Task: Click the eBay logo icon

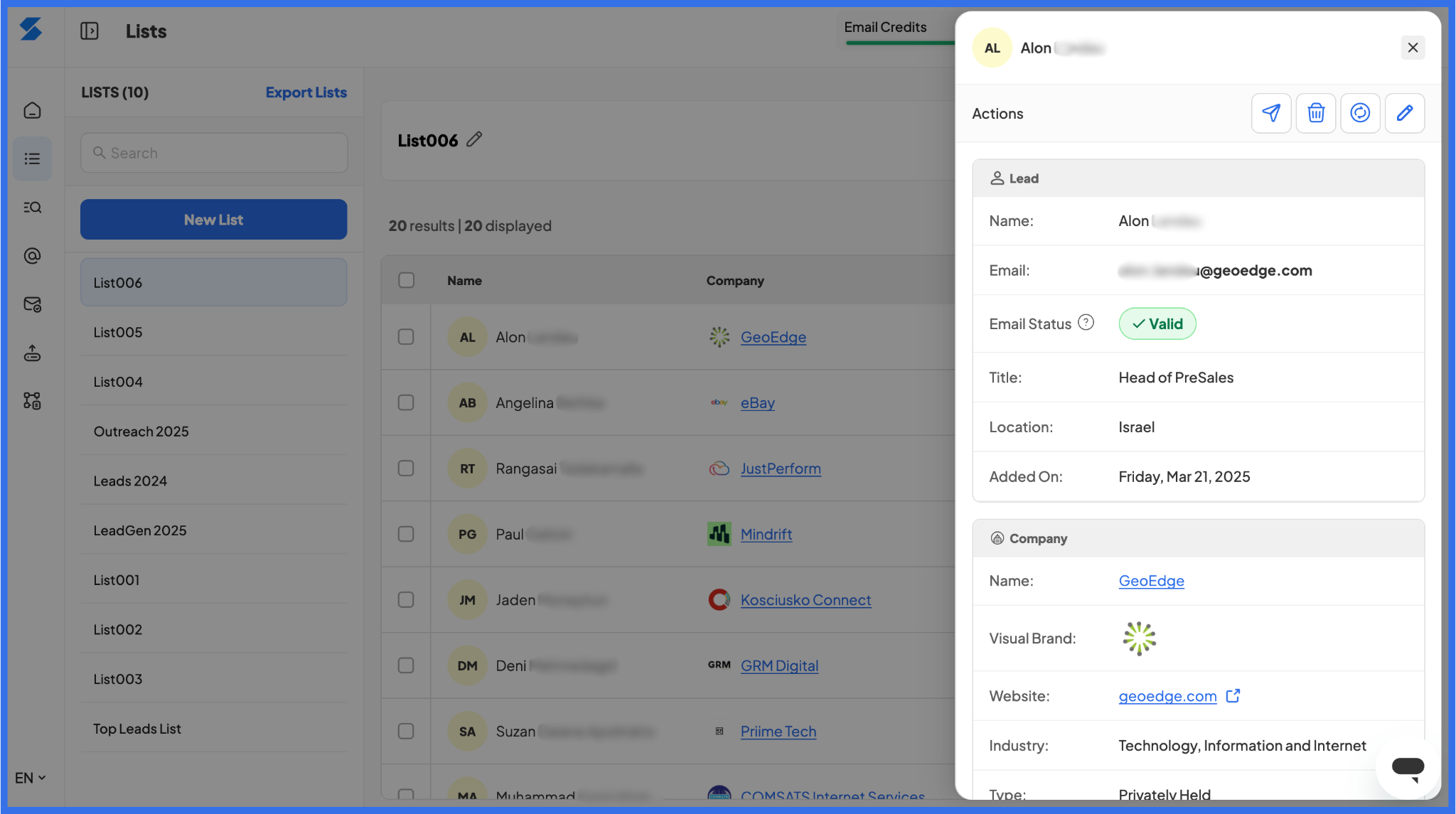Action: tap(719, 402)
